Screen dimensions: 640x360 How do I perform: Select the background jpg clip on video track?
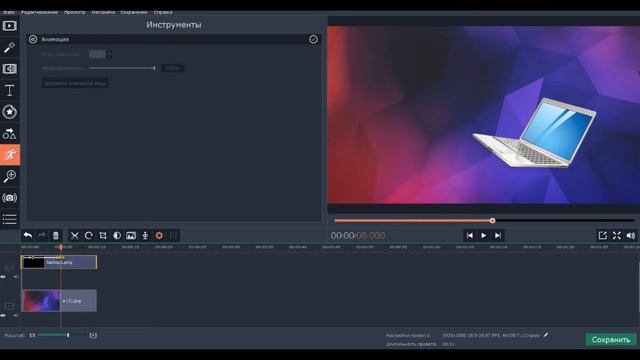[59, 301]
